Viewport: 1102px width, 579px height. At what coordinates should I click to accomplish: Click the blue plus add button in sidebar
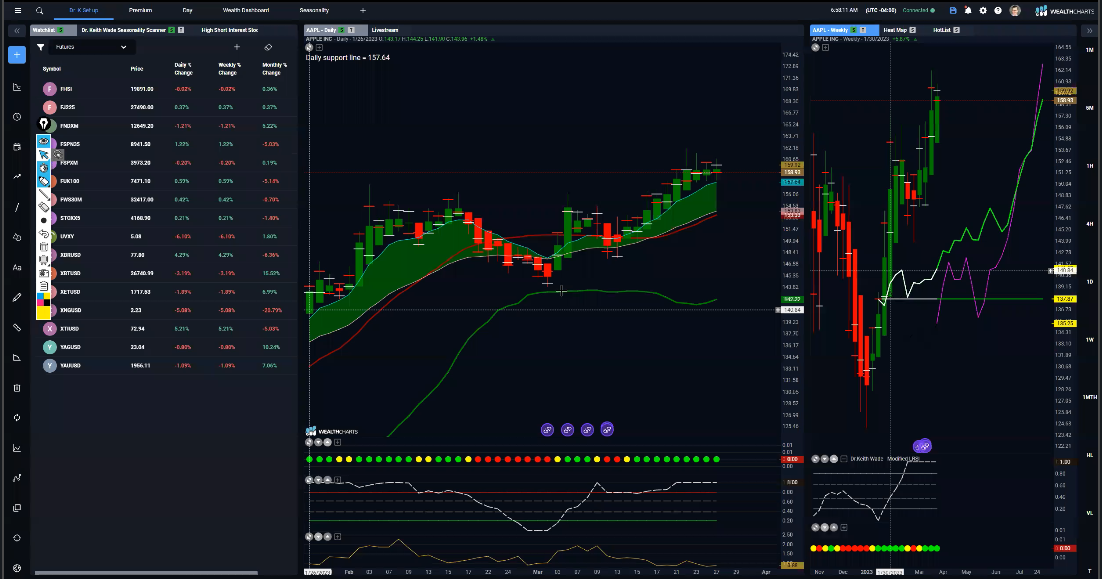(17, 55)
